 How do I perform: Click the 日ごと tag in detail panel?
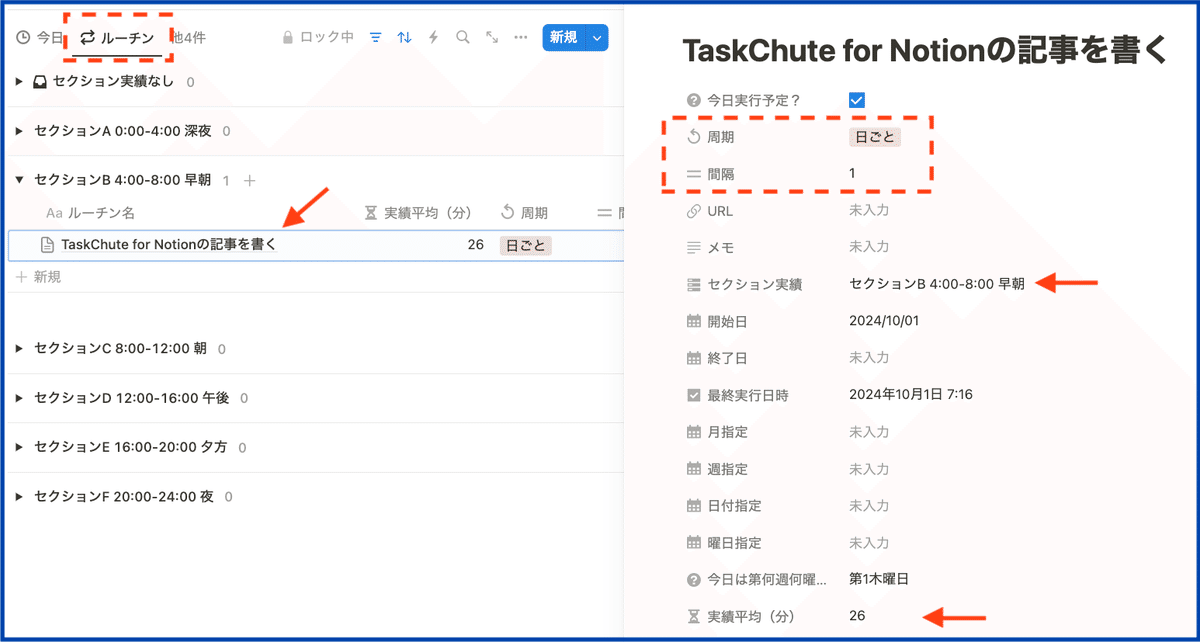[x=875, y=137]
